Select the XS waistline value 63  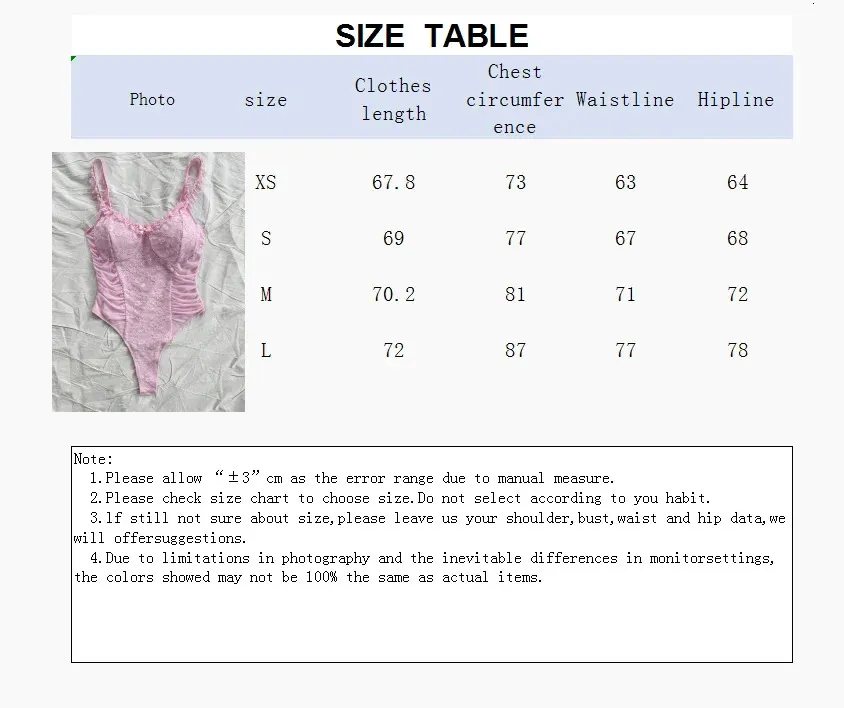(x=625, y=182)
